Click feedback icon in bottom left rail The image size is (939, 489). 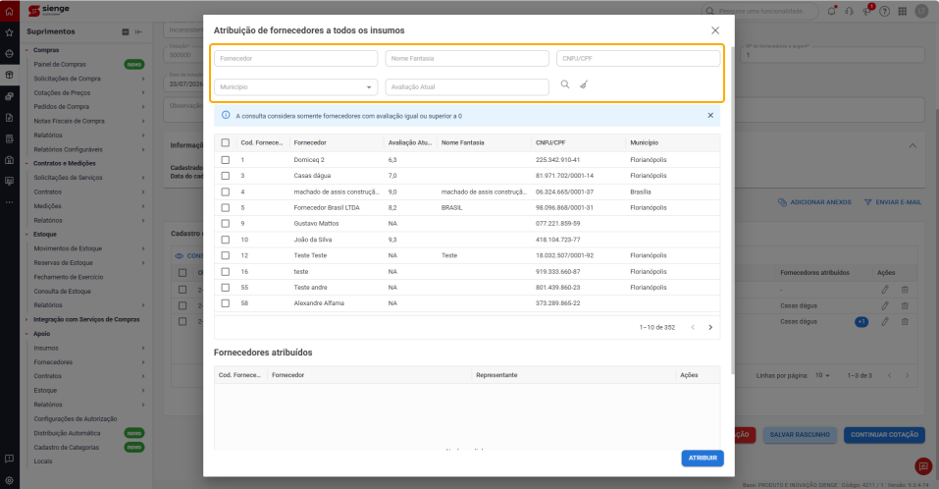point(10,459)
